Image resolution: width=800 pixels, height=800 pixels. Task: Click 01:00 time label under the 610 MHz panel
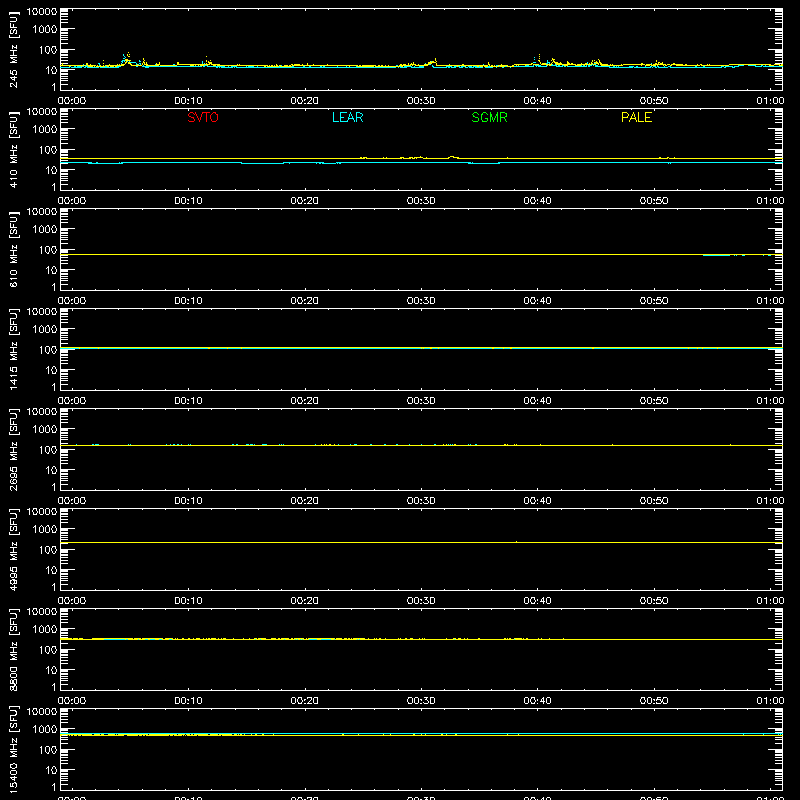[x=770, y=301]
